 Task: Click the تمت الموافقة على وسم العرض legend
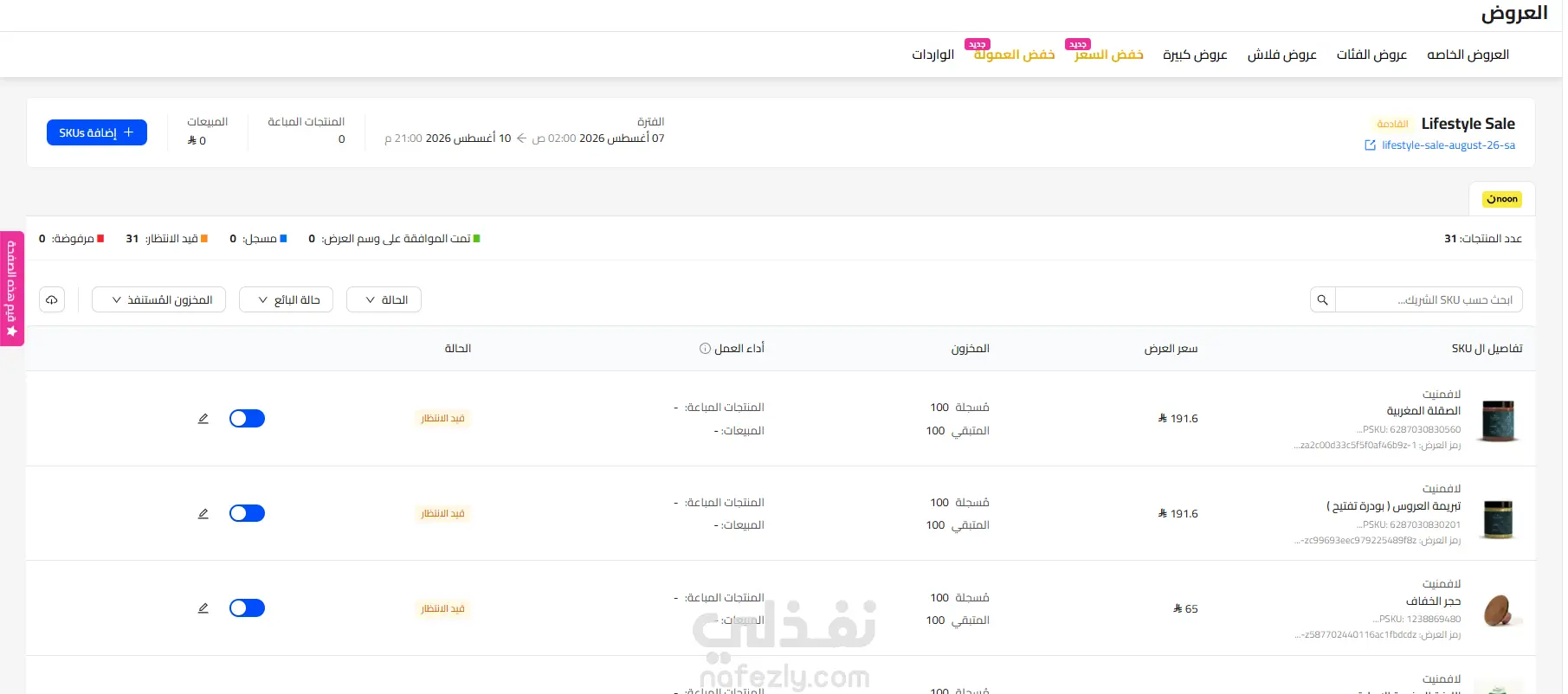[x=394, y=239]
